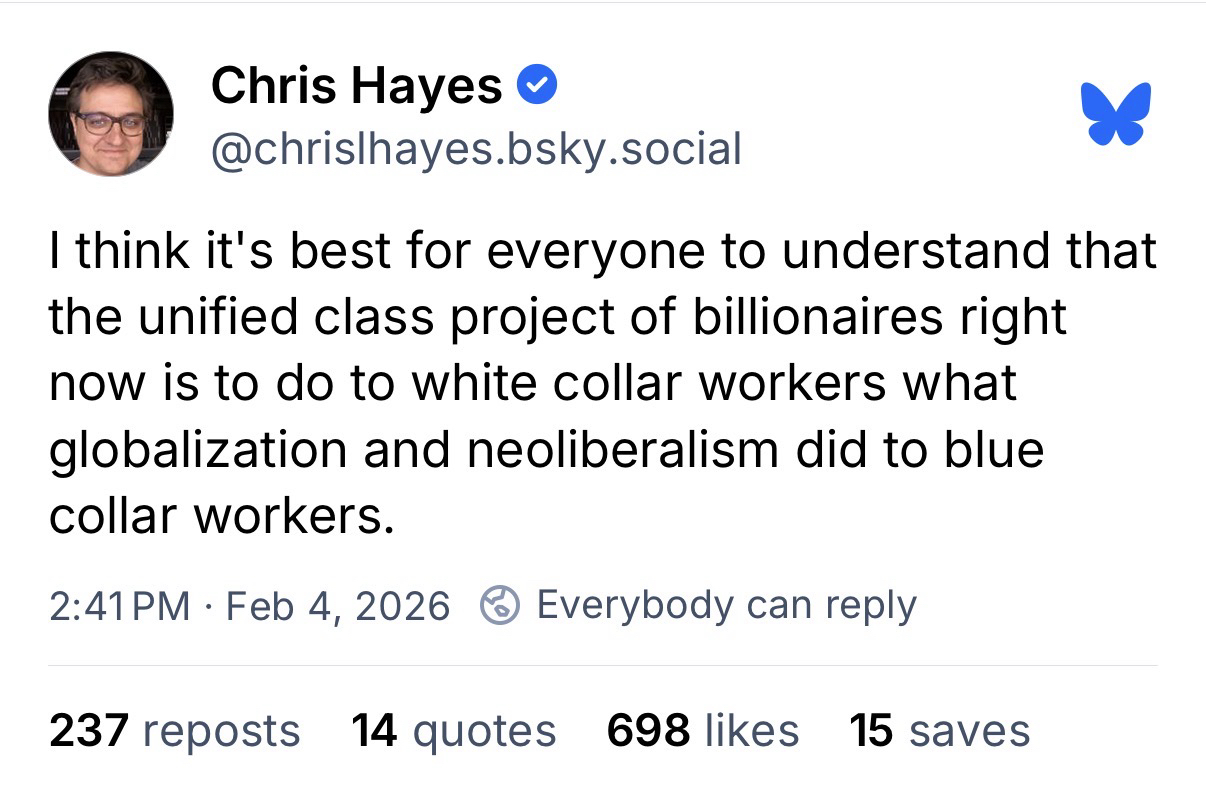
Task: Click the Feb 4, 2026 date
Action: click(338, 605)
